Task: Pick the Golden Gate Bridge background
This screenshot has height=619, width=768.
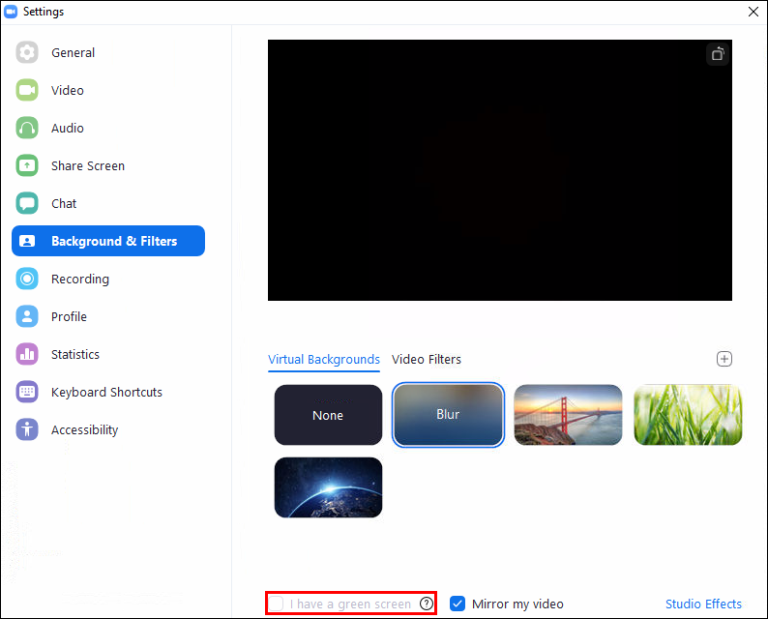Action: (568, 415)
